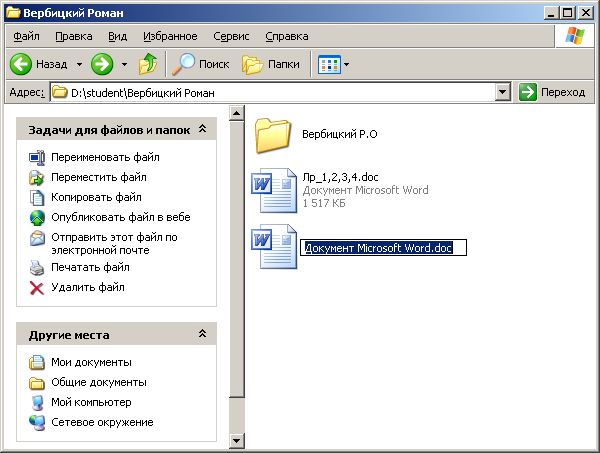This screenshot has height=453, width=600.
Task: Click the Назад button label
Action: [52, 64]
